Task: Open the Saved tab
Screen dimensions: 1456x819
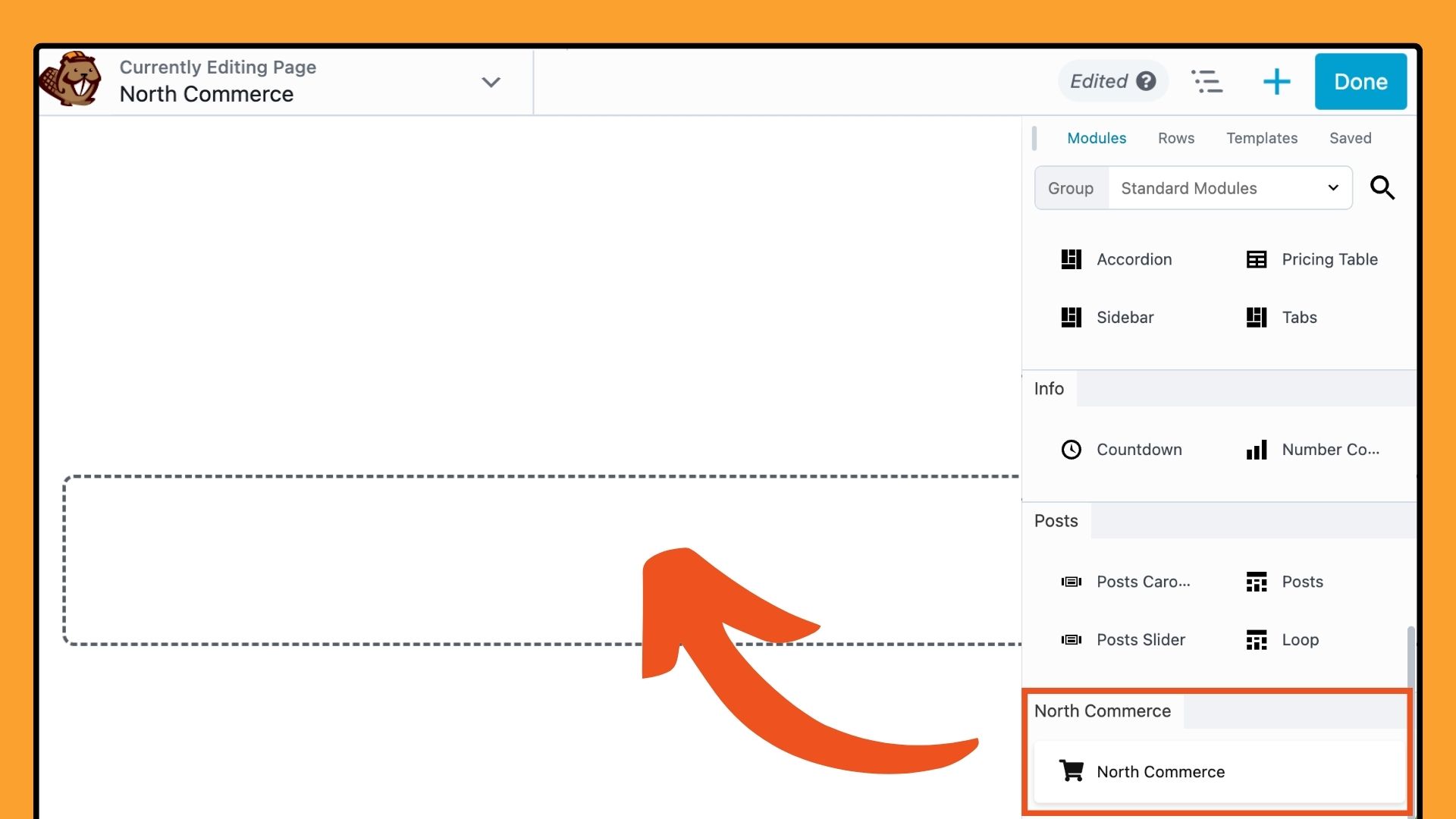Action: click(x=1350, y=138)
